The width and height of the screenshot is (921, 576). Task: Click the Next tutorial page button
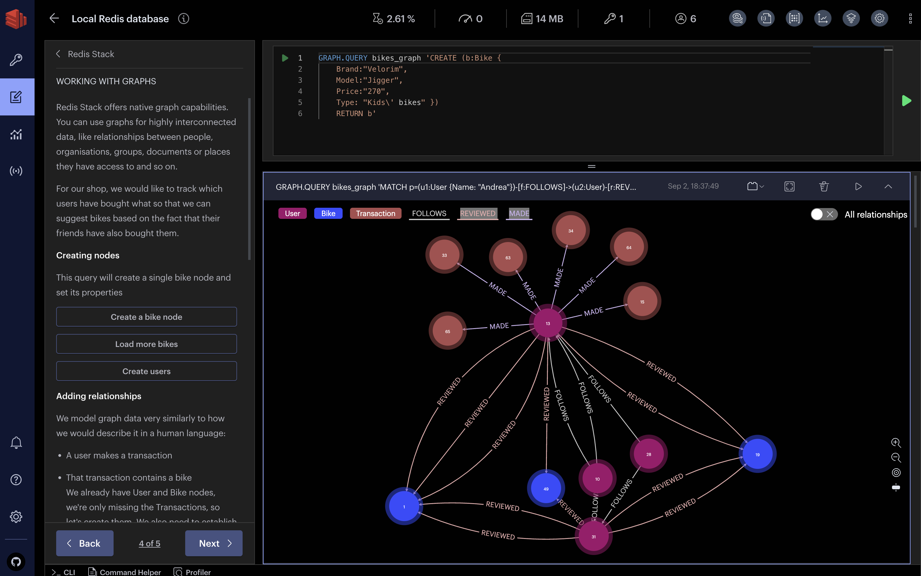pos(214,543)
